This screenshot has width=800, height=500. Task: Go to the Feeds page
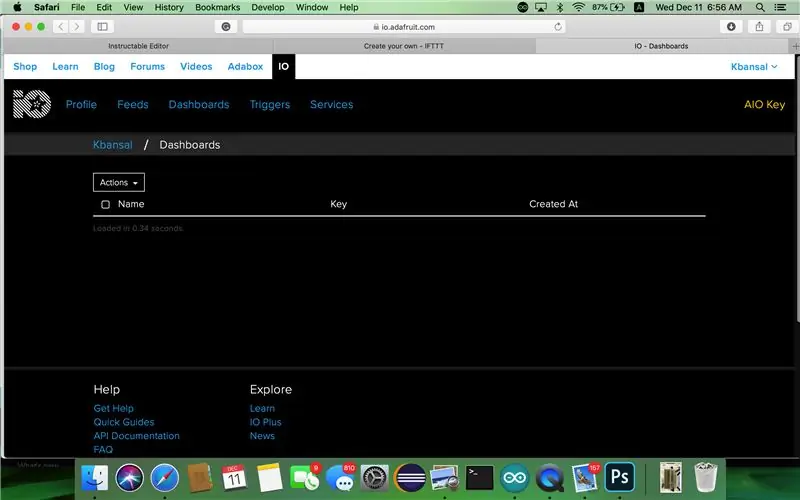[x=133, y=105]
